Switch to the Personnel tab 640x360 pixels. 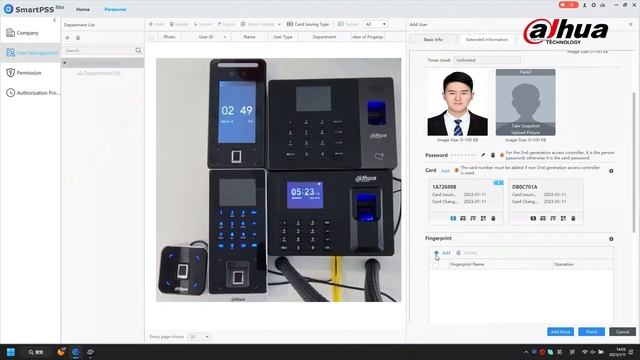115,9
